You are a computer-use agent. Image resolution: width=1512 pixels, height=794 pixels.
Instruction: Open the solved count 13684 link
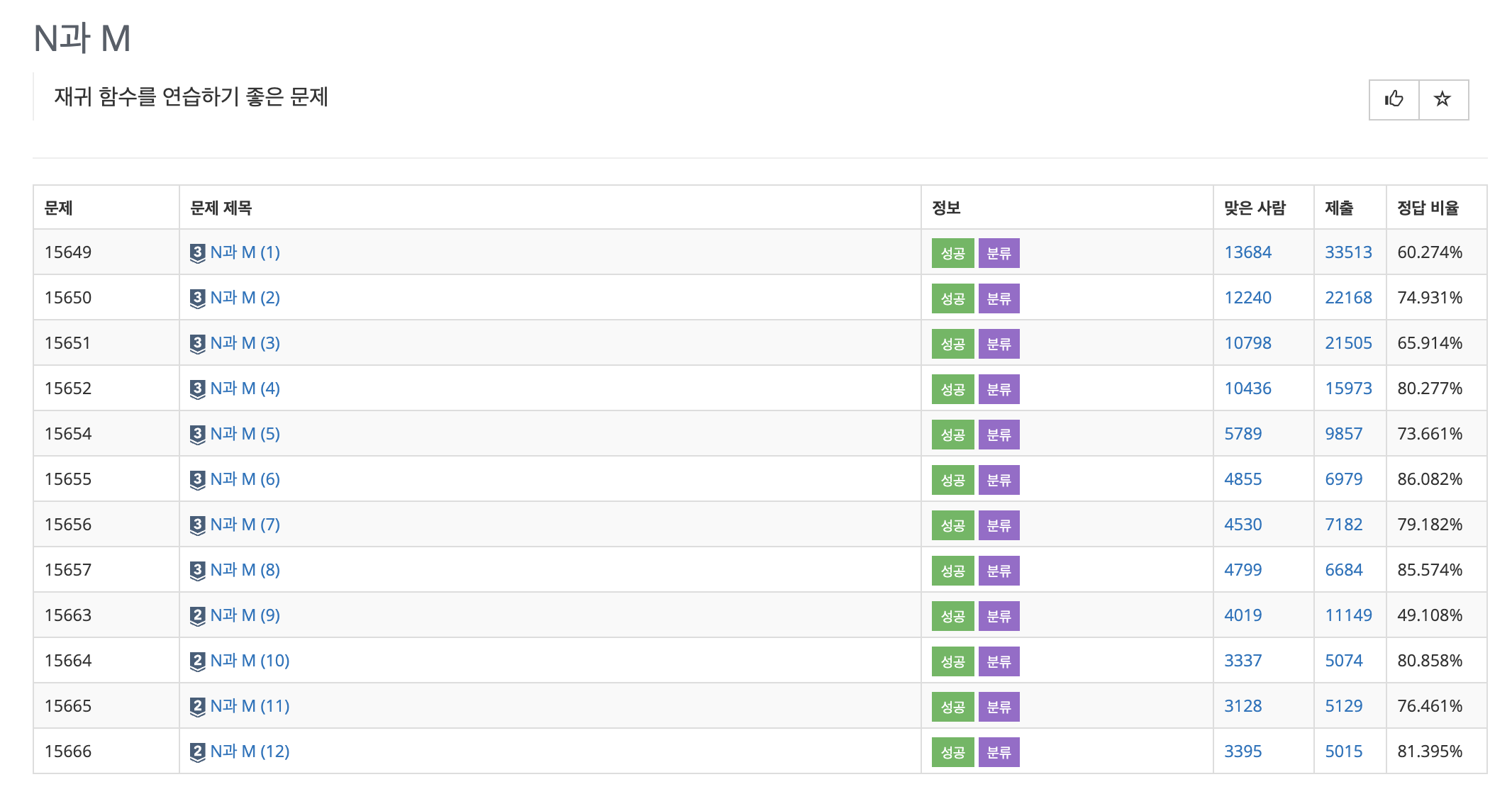[1247, 252]
